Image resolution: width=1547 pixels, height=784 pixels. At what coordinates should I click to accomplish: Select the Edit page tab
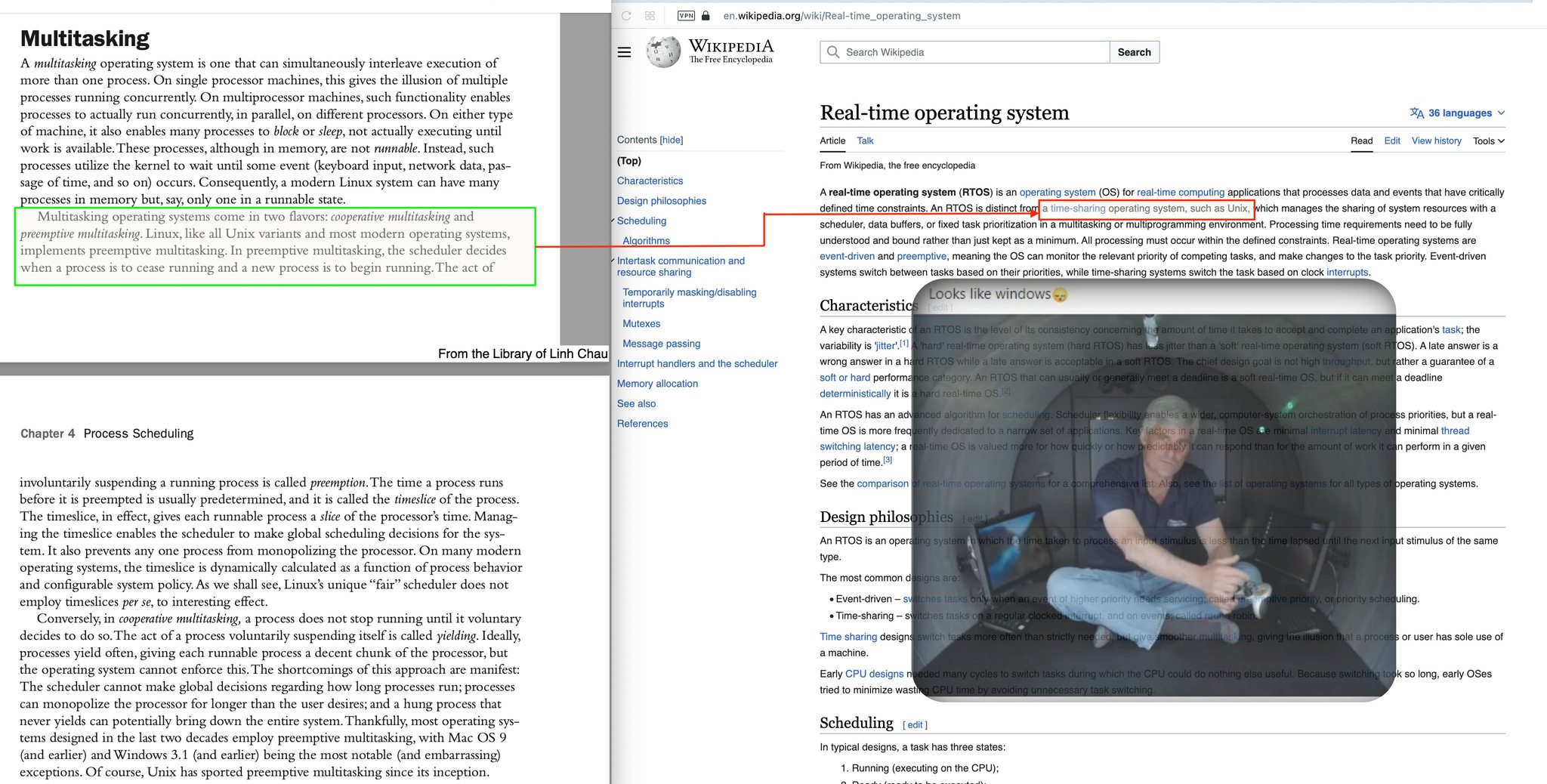(x=1391, y=140)
